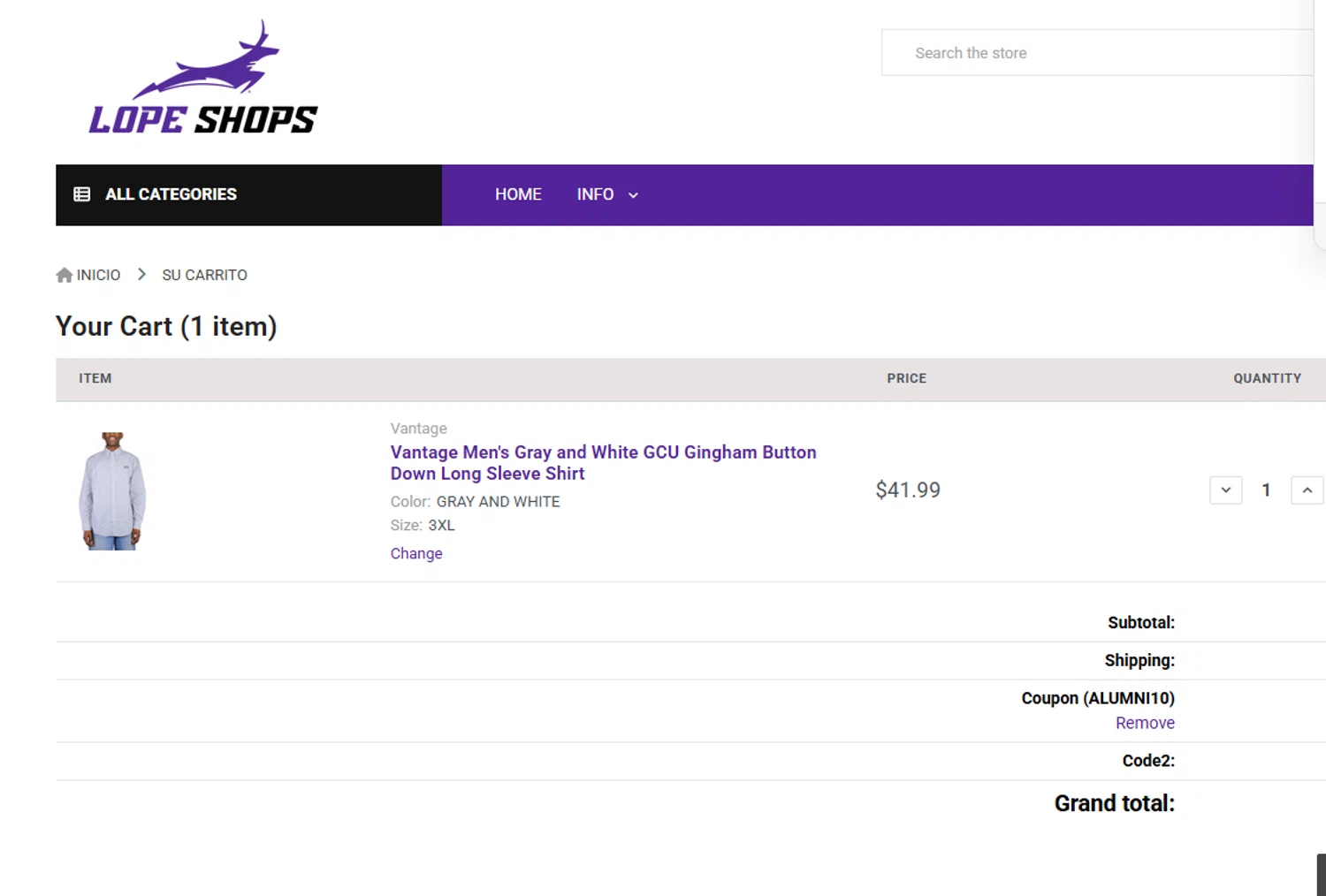Open the INFO nav item

point(595,194)
